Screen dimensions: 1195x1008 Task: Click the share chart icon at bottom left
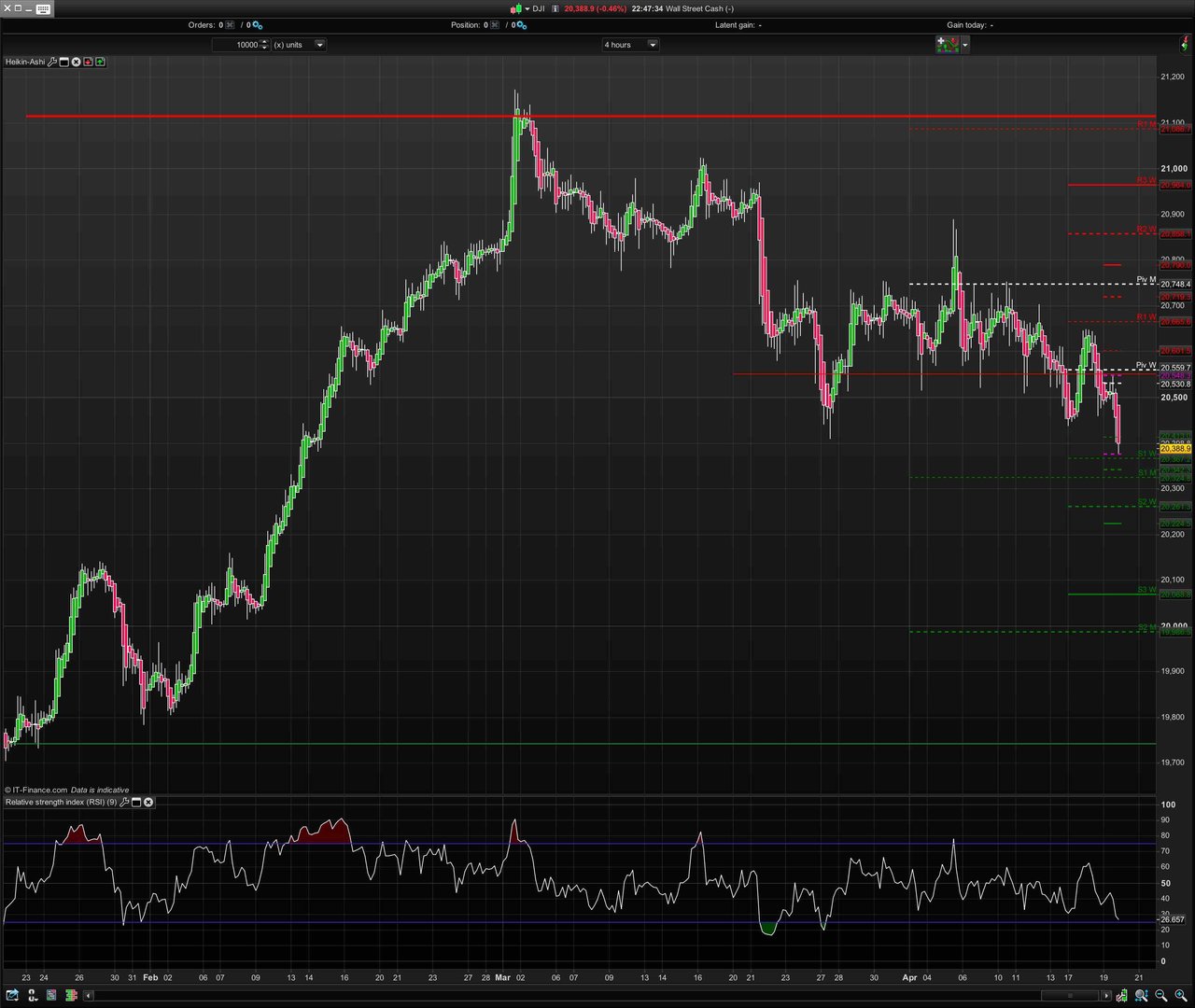pyautogui.click(x=12, y=995)
